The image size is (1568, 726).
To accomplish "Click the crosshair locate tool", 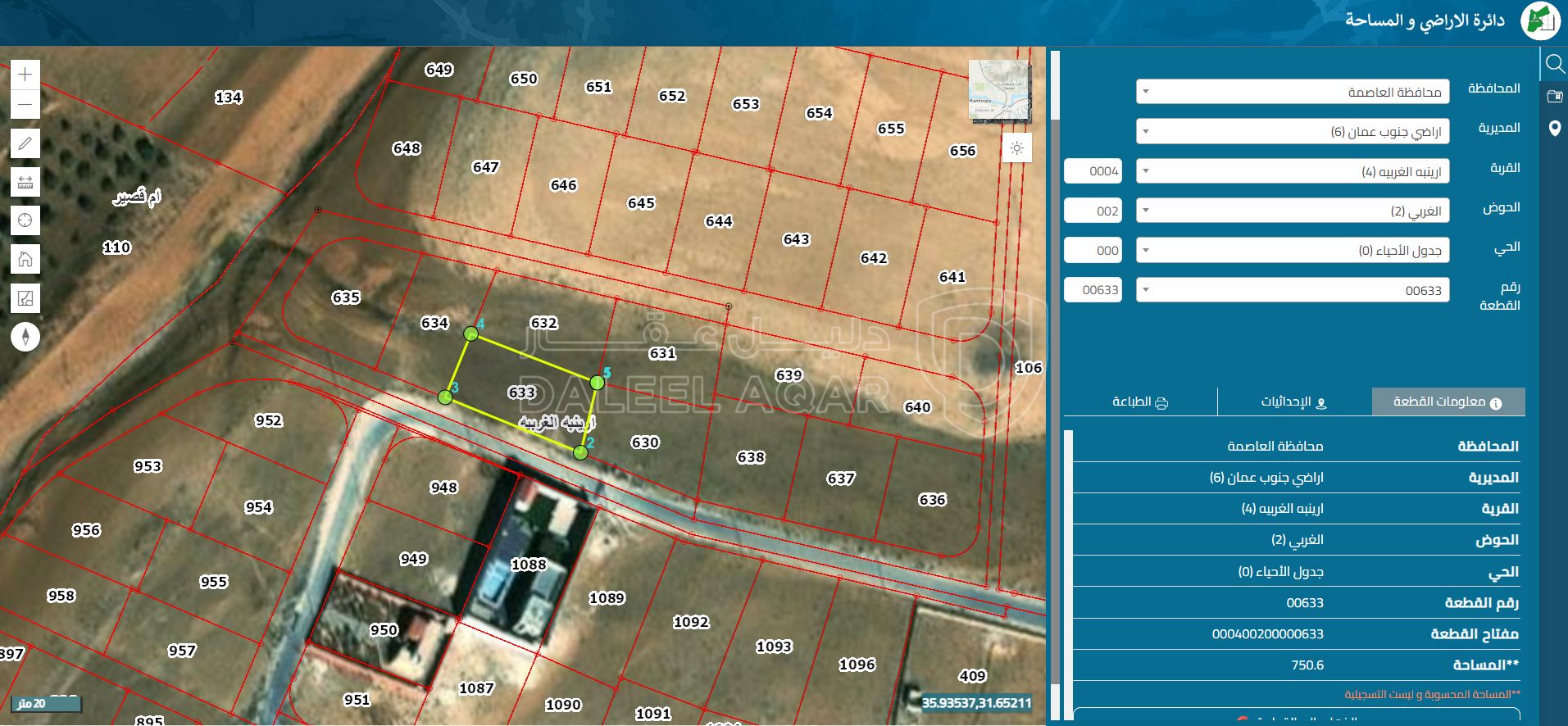I will pos(25,220).
